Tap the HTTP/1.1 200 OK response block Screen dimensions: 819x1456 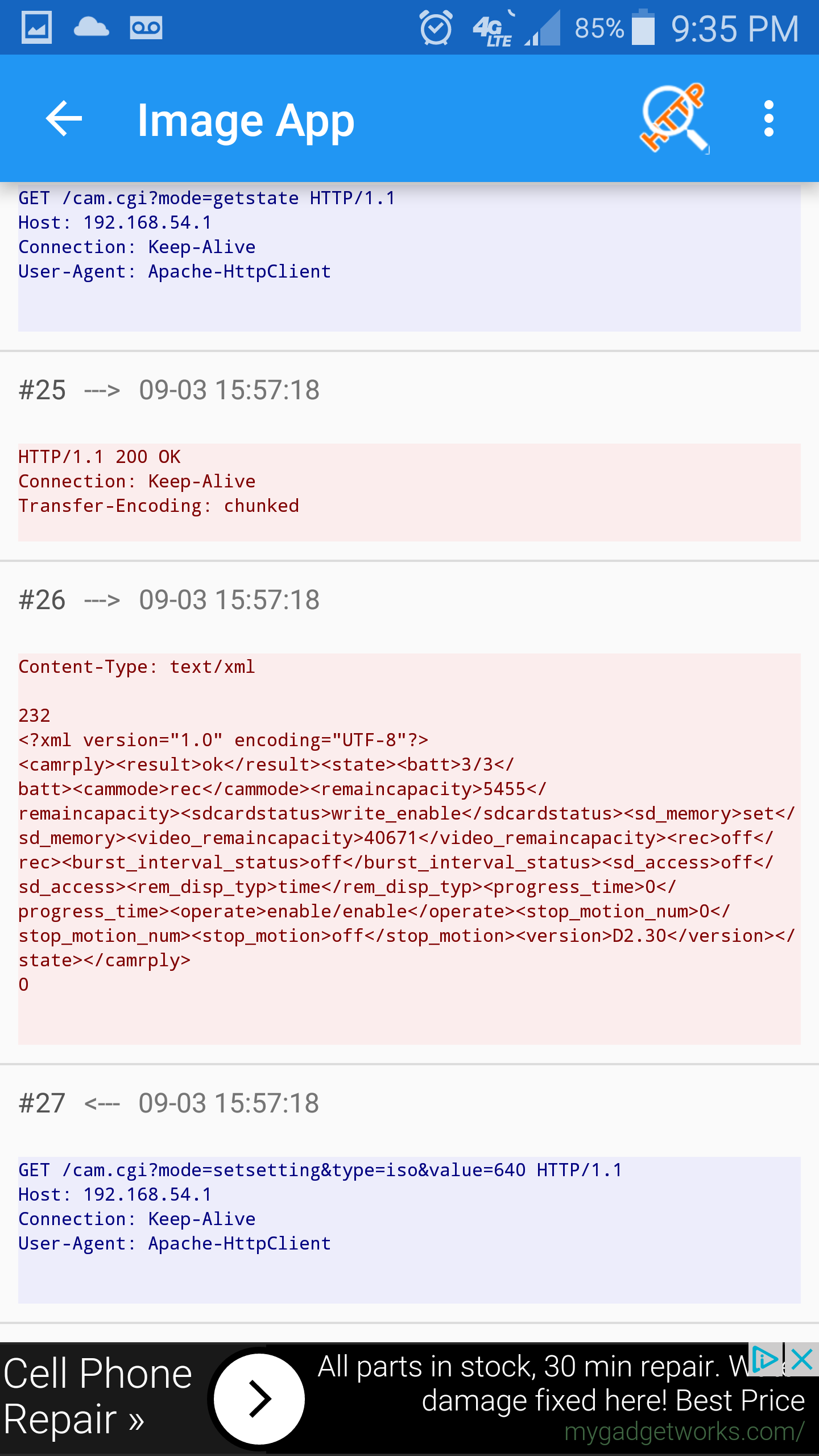click(409, 492)
